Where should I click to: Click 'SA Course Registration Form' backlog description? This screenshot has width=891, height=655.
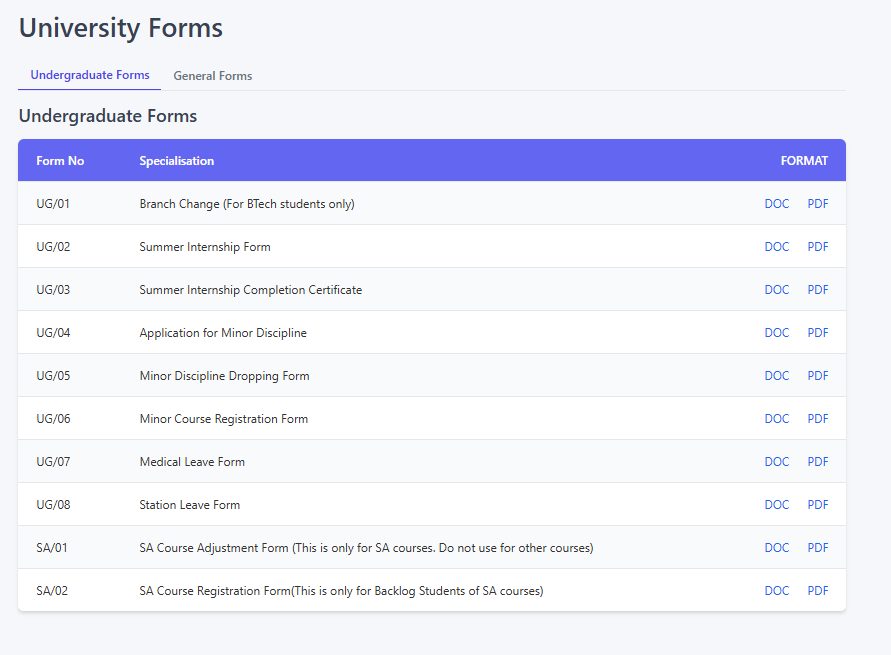342,591
